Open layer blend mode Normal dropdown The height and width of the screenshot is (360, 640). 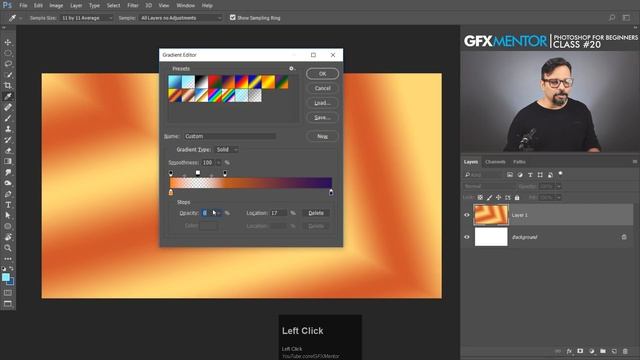pyautogui.click(x=489, y=187)
